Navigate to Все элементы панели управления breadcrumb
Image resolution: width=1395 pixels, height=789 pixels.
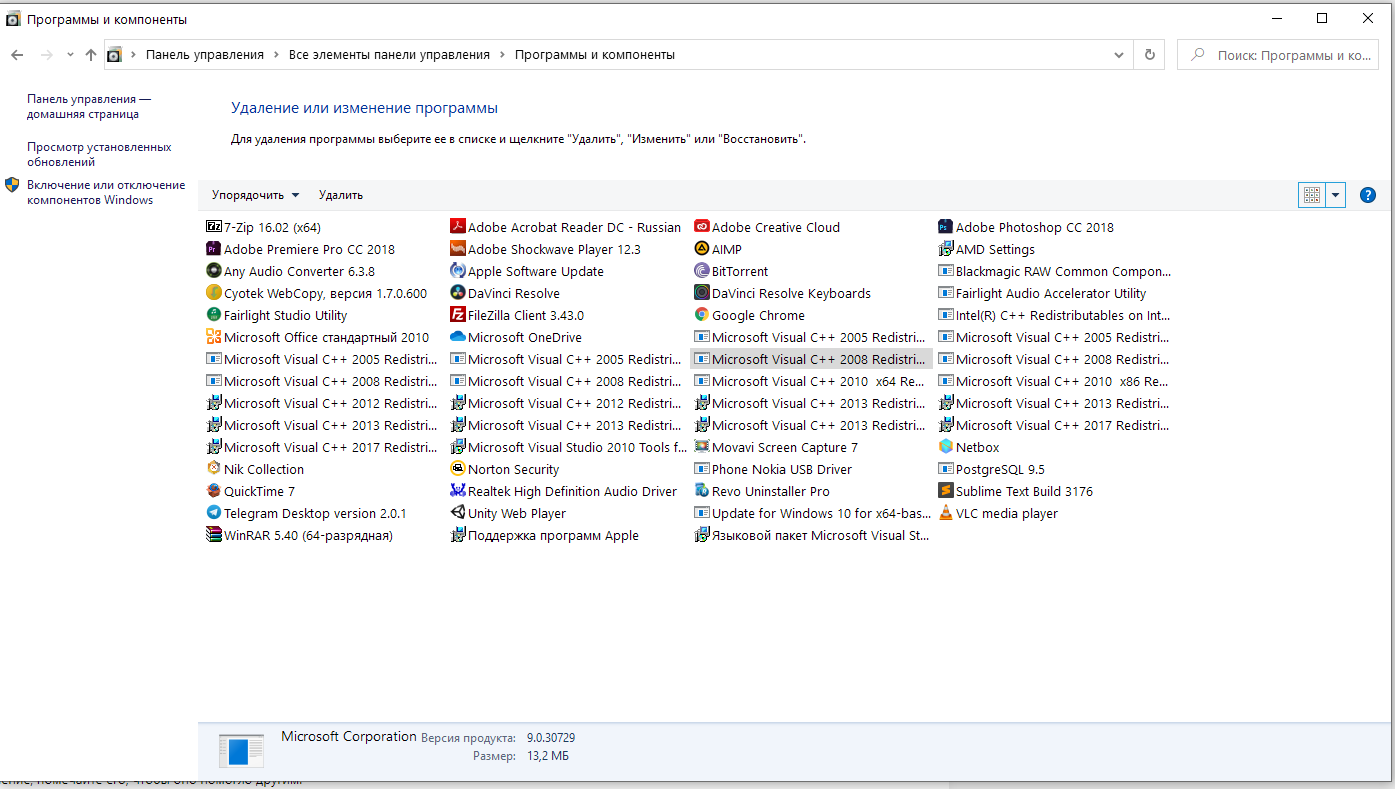tap(389, 55)
